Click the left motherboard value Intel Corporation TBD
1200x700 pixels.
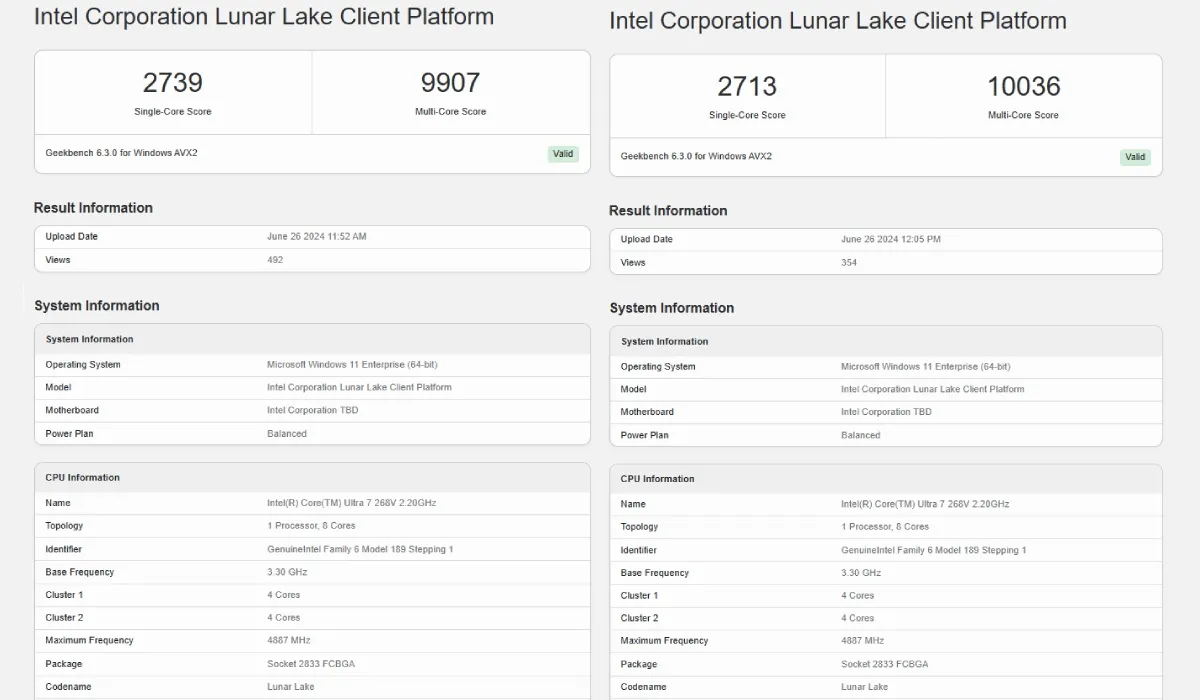[312, 411]
